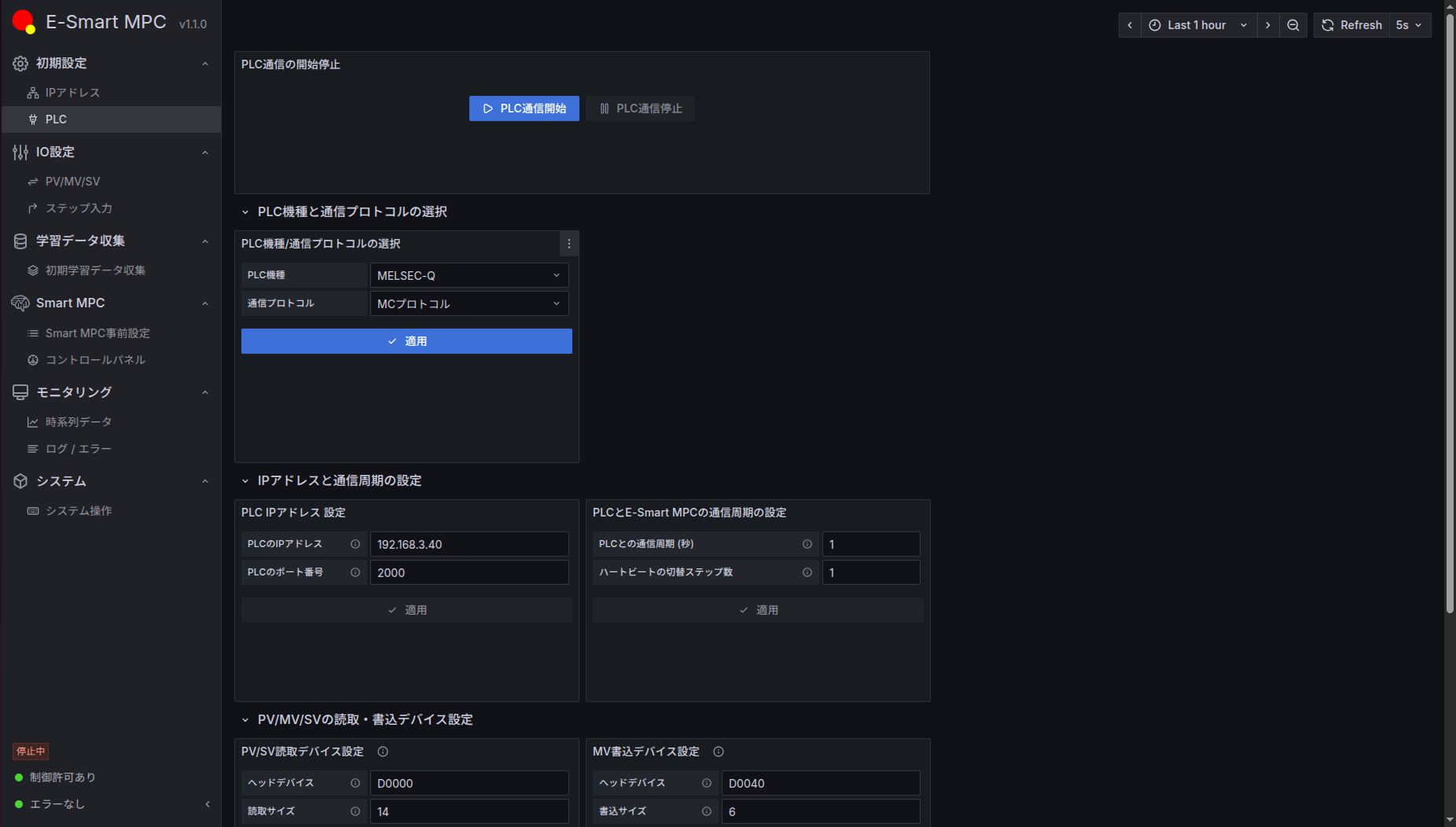Open the ステップ入力 sidebar page

point(112,208)
